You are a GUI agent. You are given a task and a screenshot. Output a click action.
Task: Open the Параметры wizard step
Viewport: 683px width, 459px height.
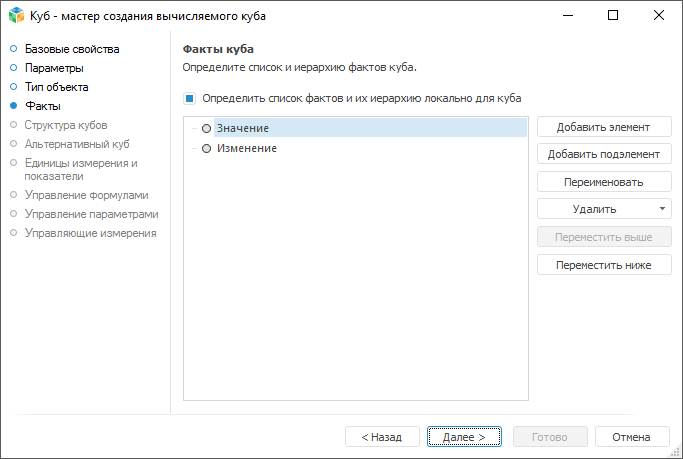point(54,68)
